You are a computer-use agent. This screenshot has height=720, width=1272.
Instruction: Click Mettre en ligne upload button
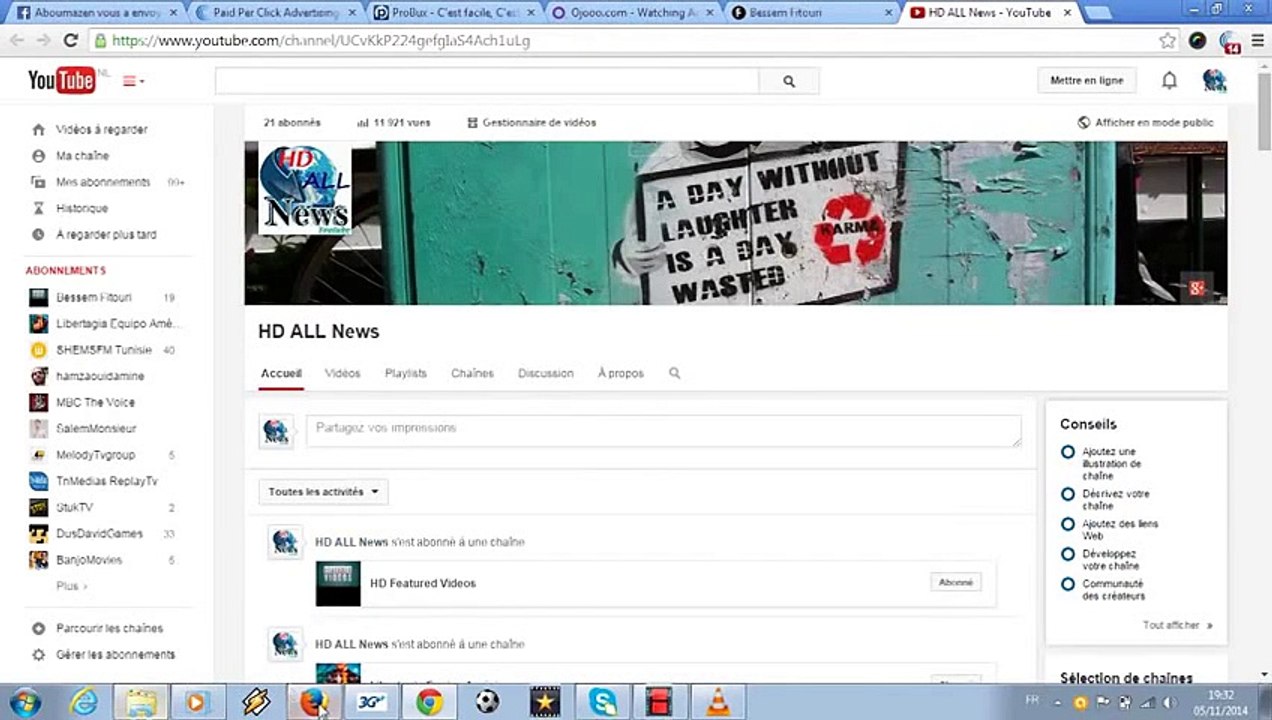coord(1086,80)
